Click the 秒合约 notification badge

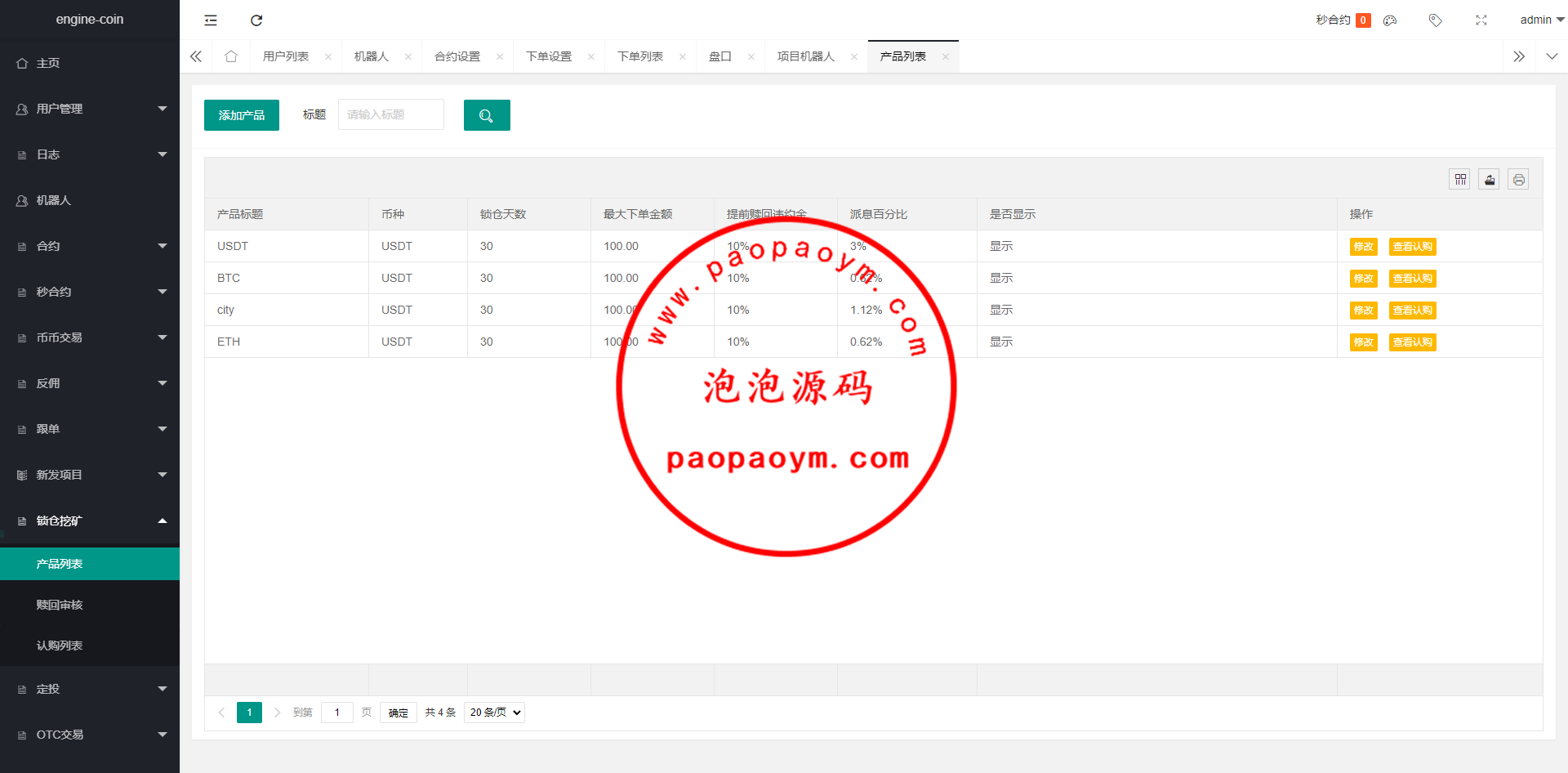[1363, 20]
